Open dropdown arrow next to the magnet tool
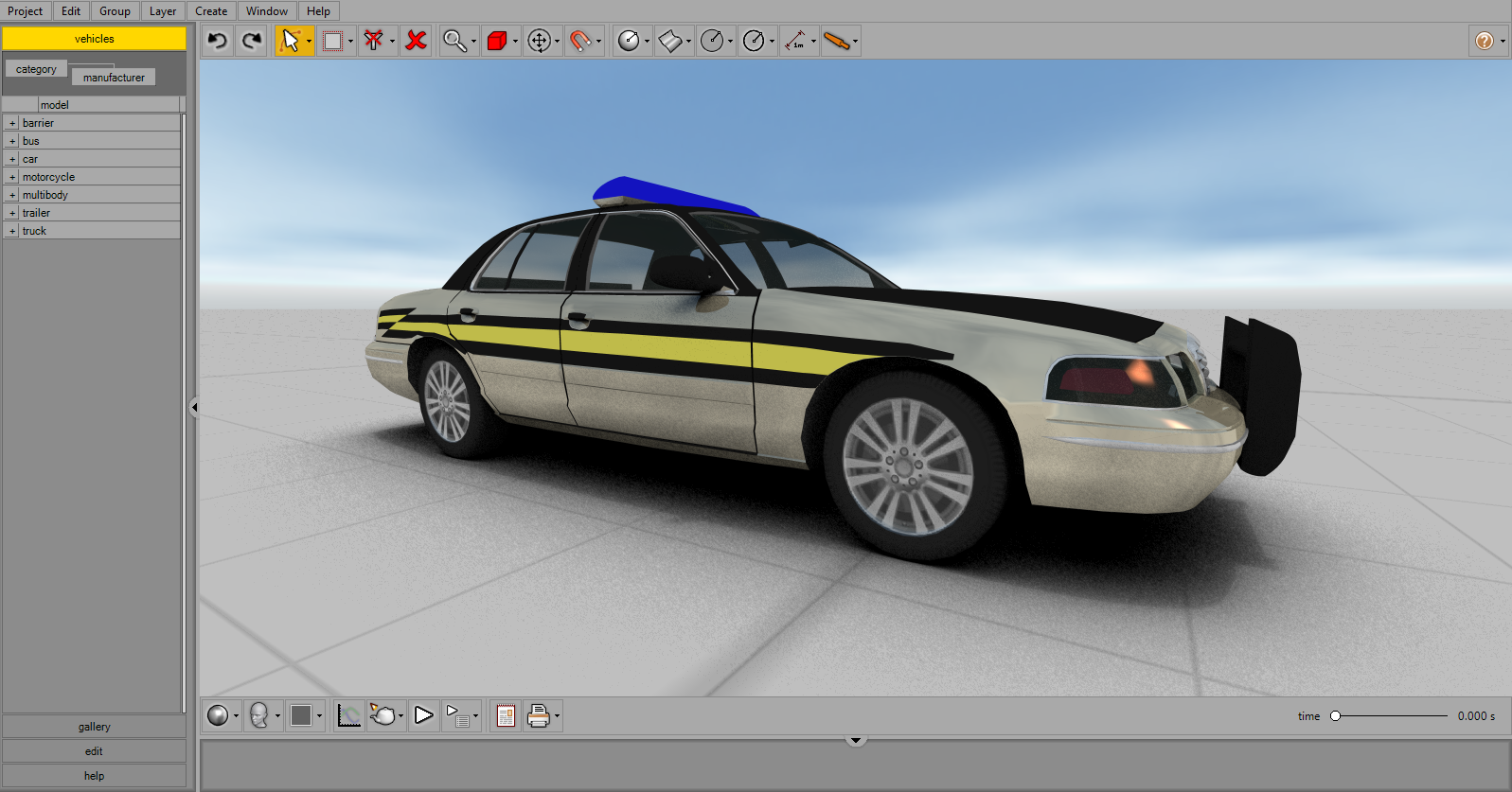Viewport: 1512px width, 792px height. coord(598,41)
